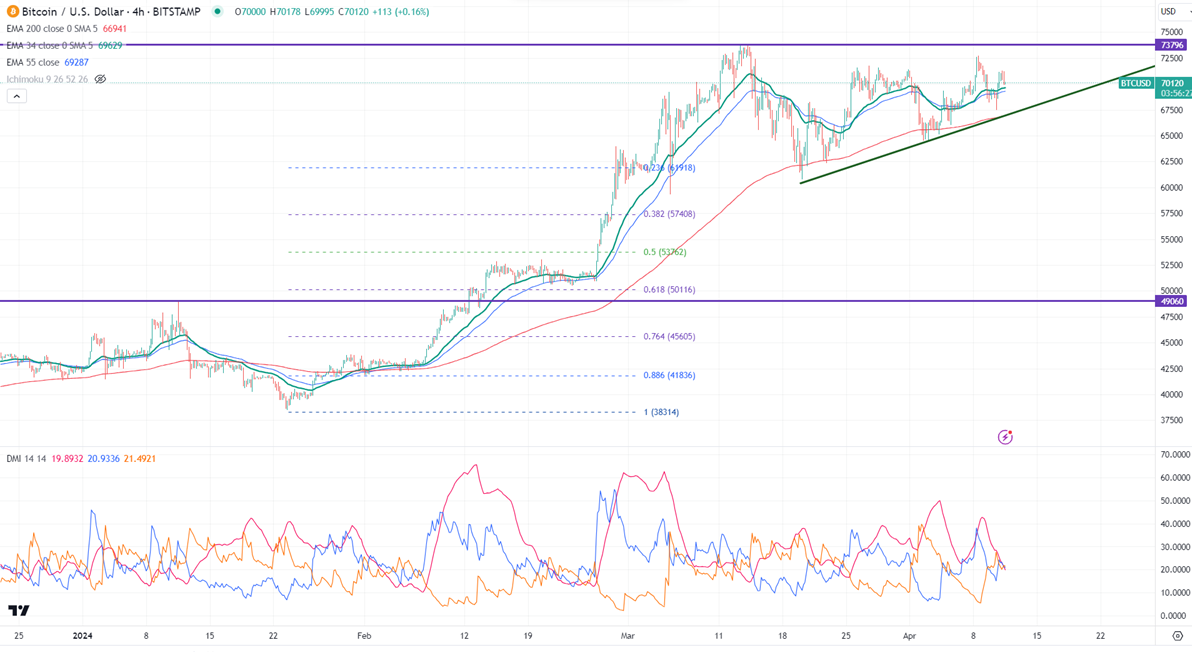Click the orange Bitcoin symbol logo
The width and height of the screenshot is (1192, 652).
pyautogui.click(x=12, y=11)
